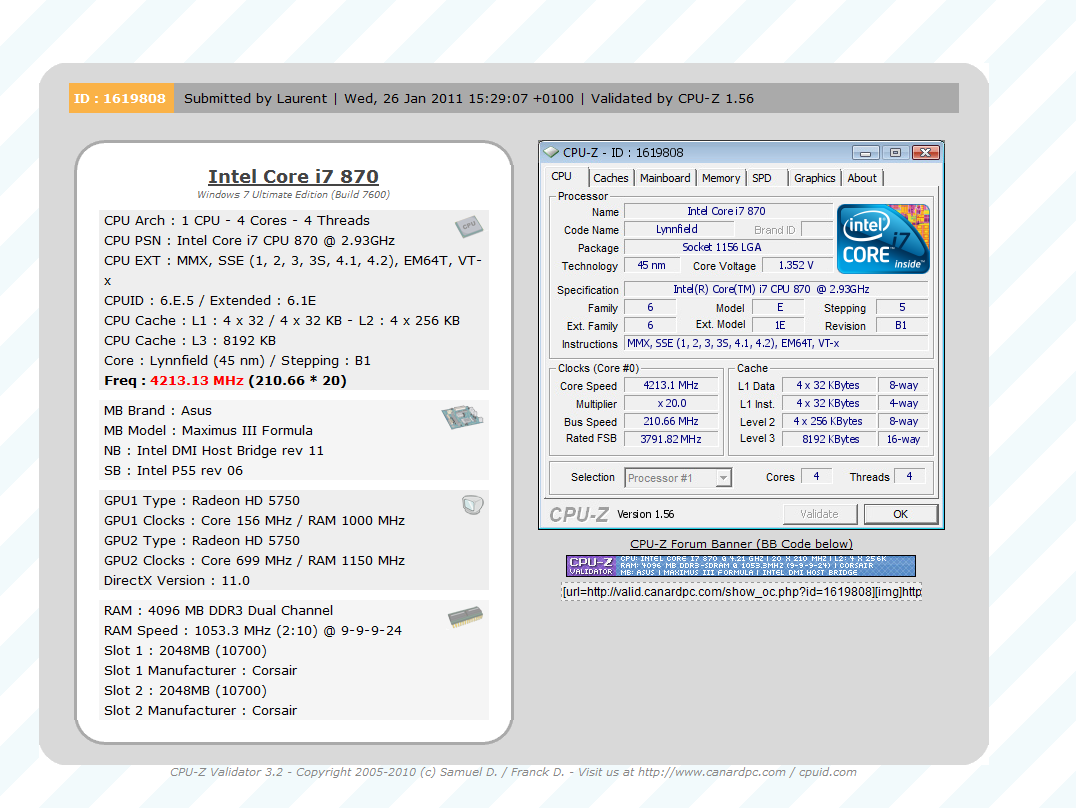Click the Core Speed value 4213.1 MHz
The image size is (1076, 808).
point(670,386)
